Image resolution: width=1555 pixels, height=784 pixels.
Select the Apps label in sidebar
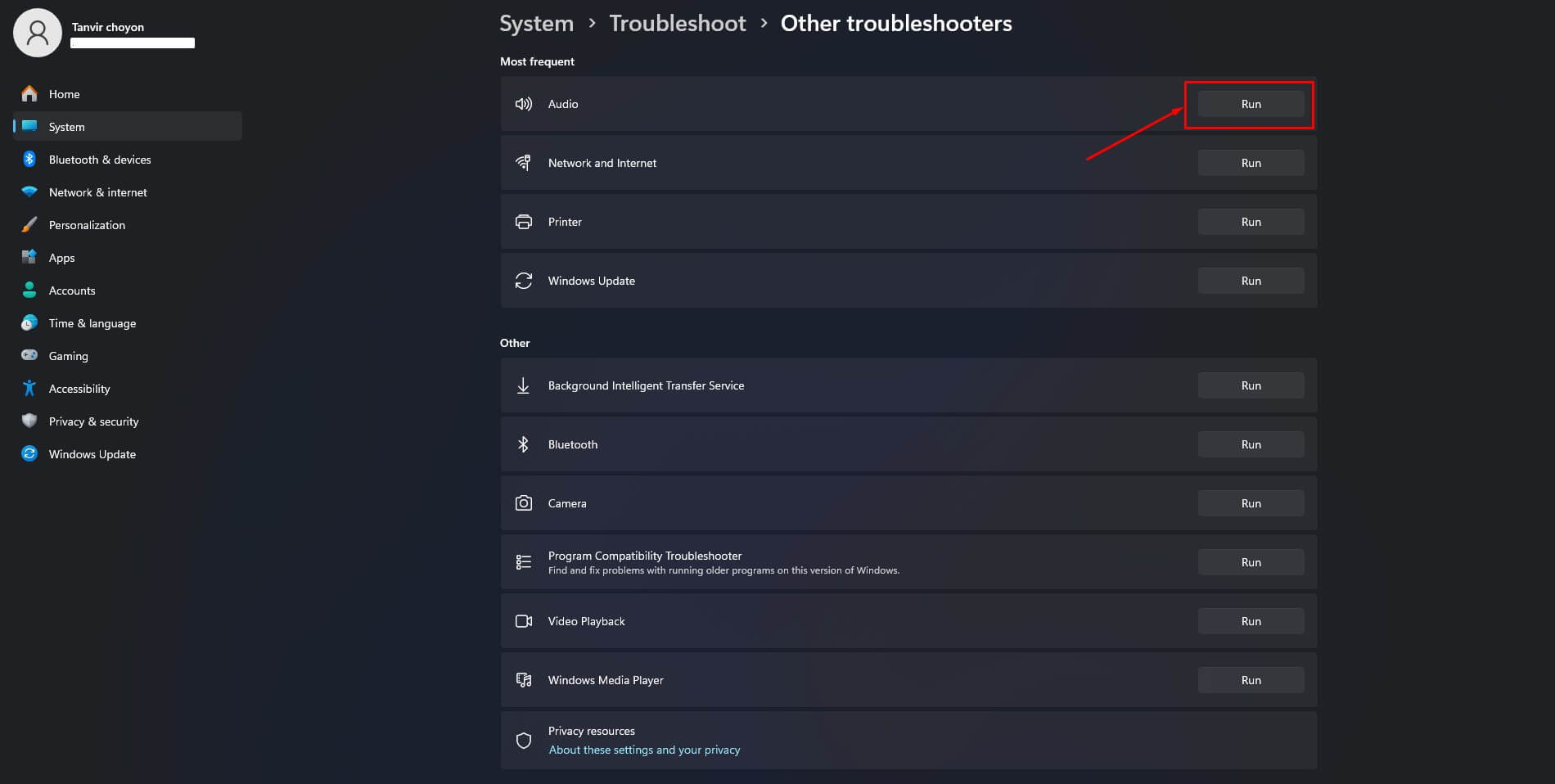61,258
